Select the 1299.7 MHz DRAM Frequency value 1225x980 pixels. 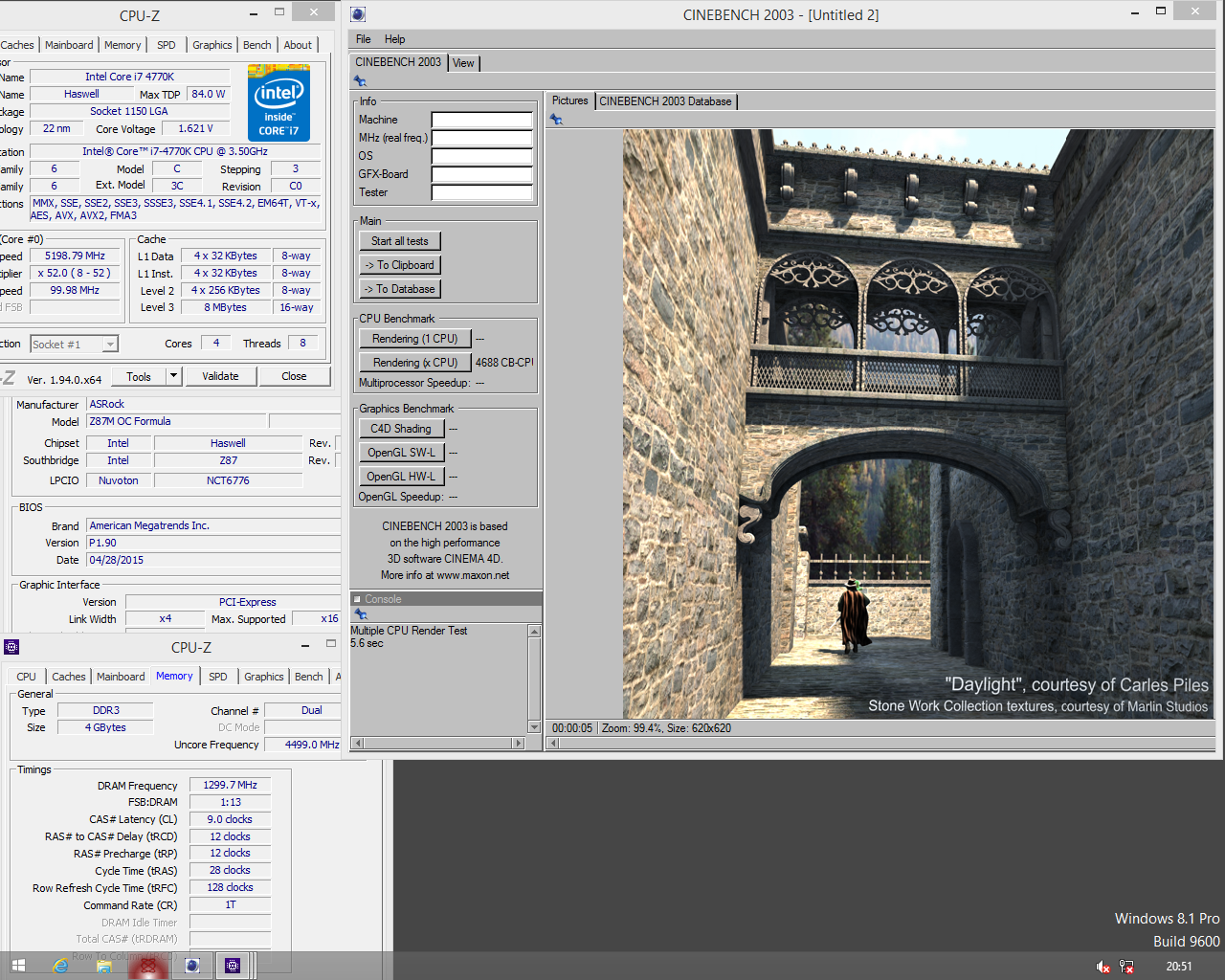click(x=230, y=785)
